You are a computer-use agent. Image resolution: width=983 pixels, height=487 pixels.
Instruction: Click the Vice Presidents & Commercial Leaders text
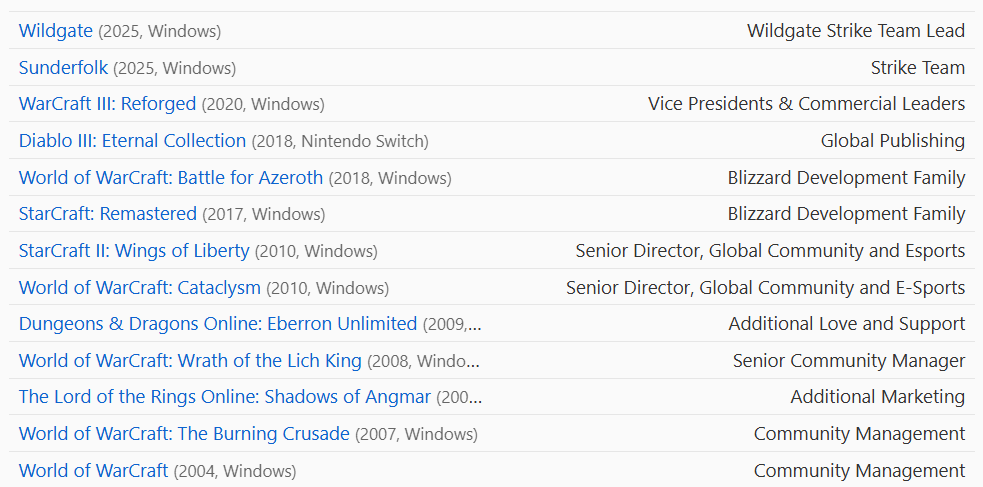(x=806, y=104)
